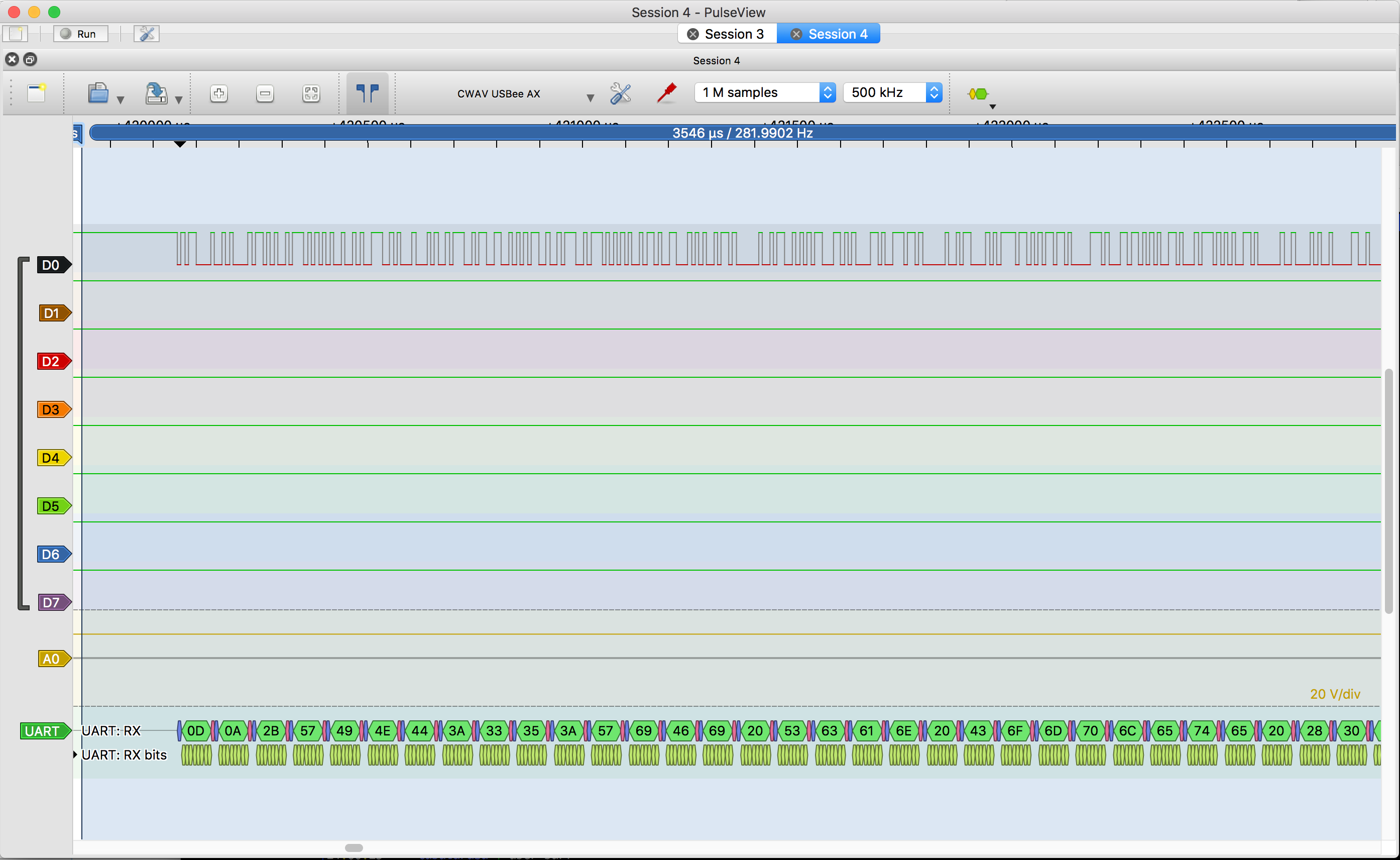Close the Session 4 tab
The image size is (1400, 860).
point(796,34)
